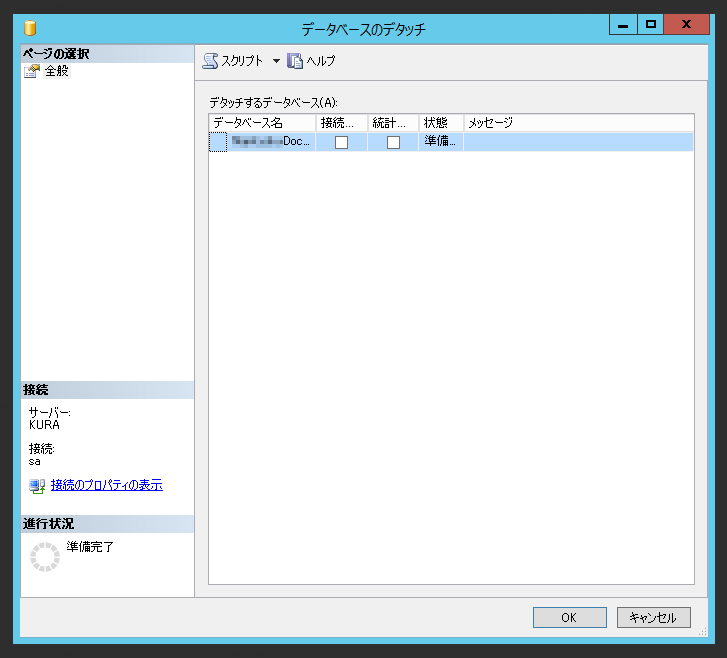The width and height of the screenshot is (727, 658).
Task: Click the message cell of the database row
Action: click(579, 141)
